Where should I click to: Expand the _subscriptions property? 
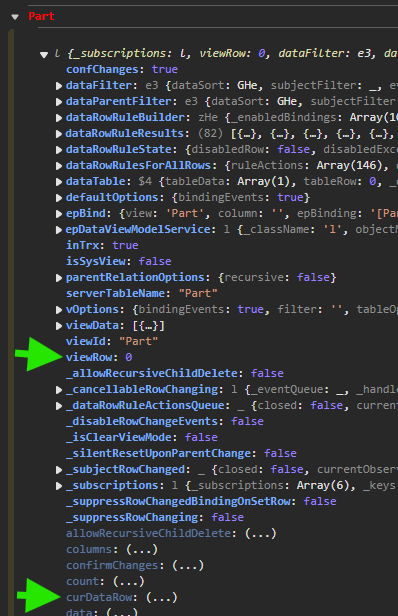[x=59, y=486]
